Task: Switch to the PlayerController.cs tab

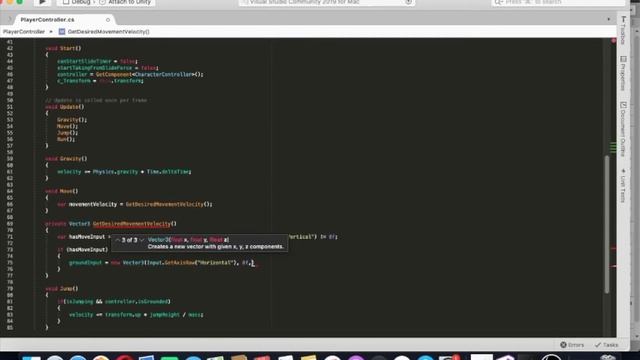Action: coord(47,20)
